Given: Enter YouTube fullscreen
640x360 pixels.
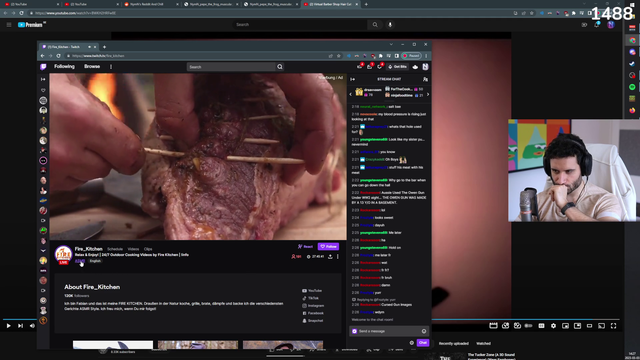Looking at the screenshot, I should [x=613, y=326].
